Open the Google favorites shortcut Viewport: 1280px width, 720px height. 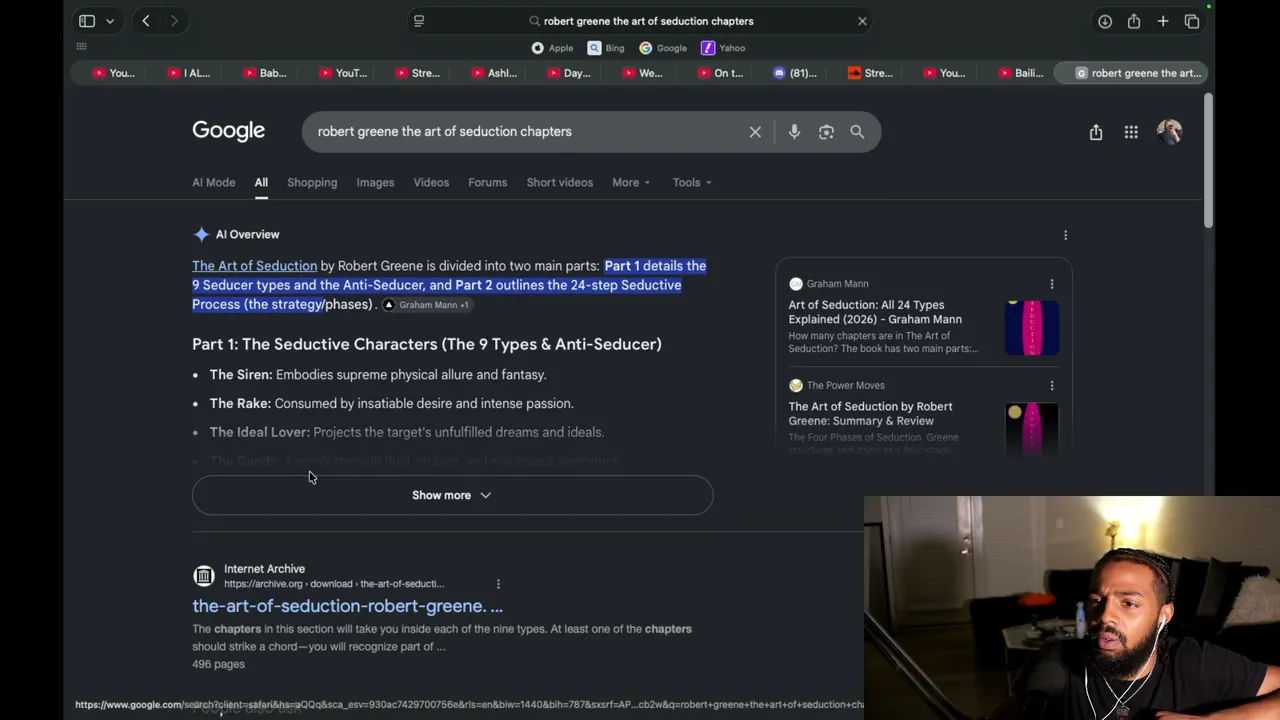click(663, 48)
